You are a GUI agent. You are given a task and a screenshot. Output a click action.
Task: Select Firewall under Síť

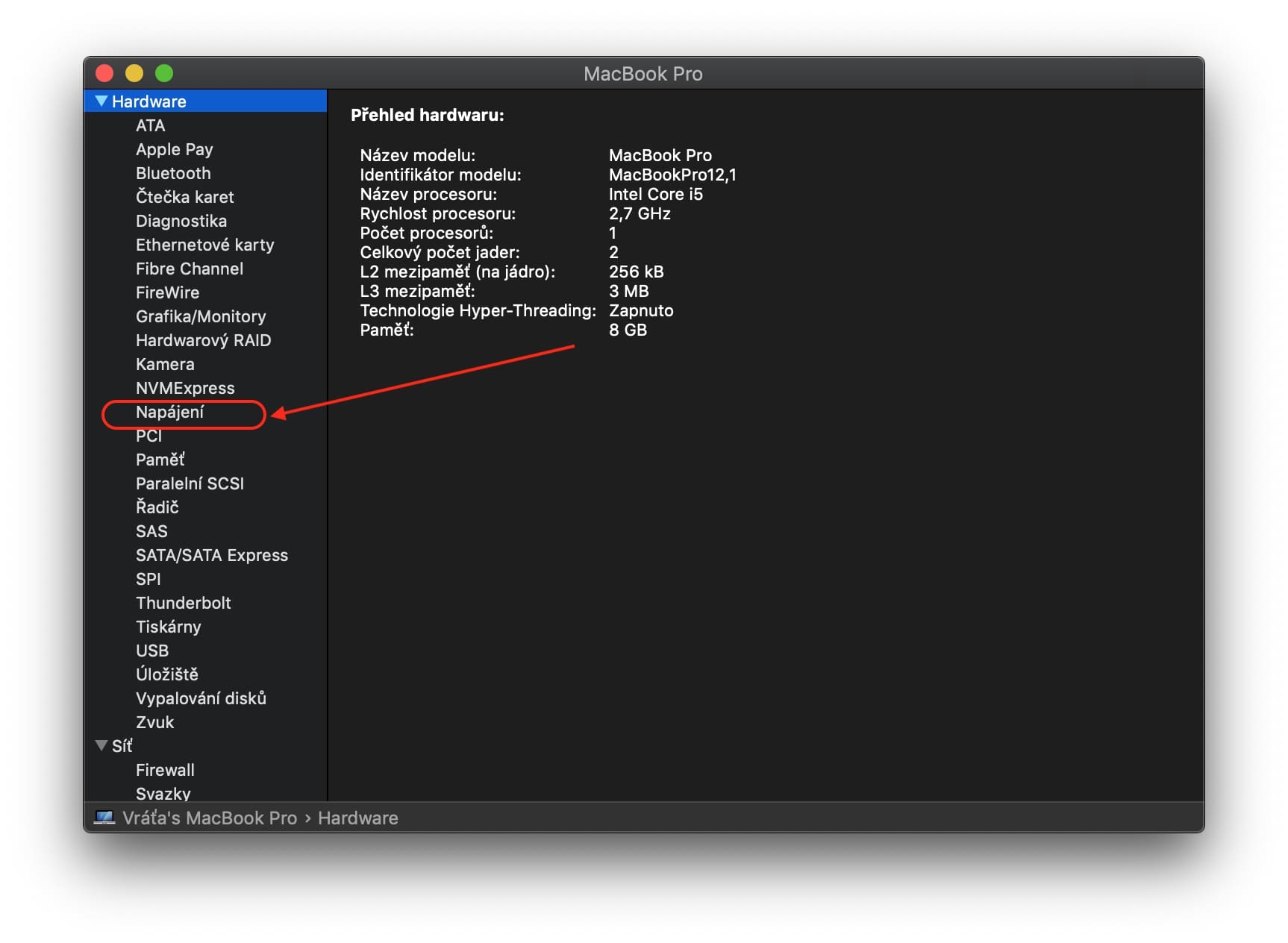pyautogui.click(x=165, y=770)
